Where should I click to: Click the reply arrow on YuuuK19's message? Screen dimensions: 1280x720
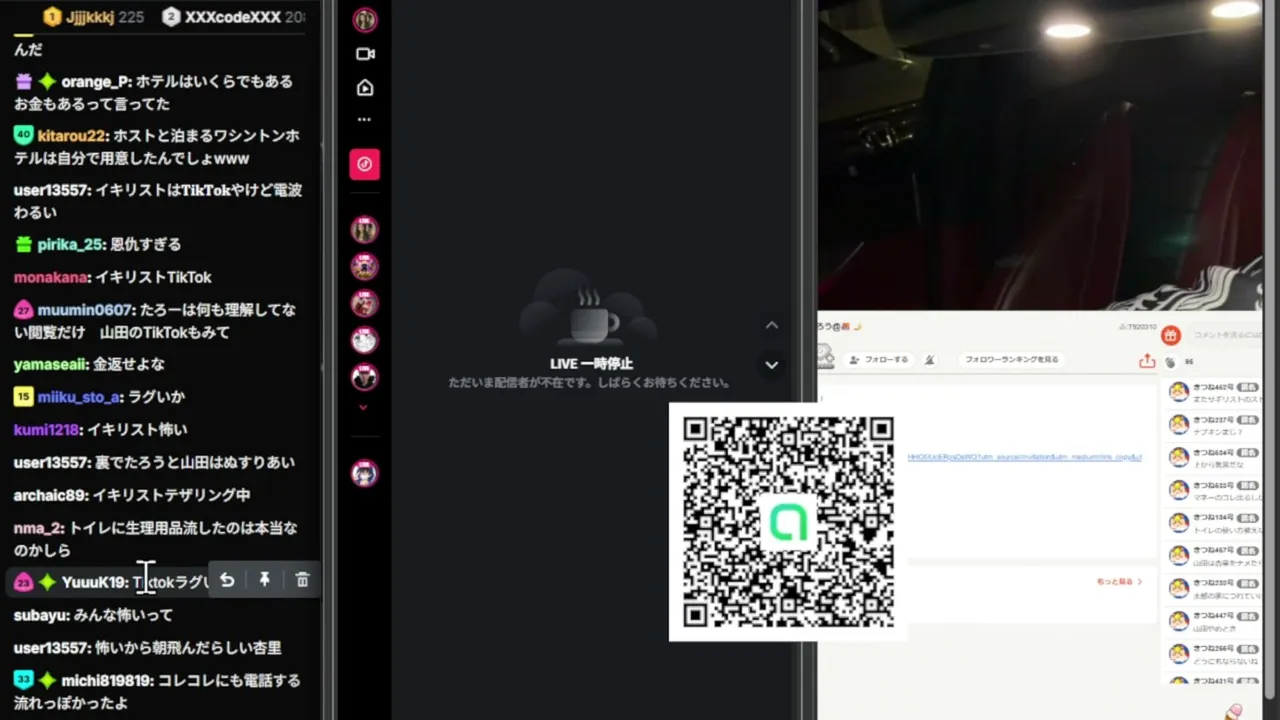227,580
